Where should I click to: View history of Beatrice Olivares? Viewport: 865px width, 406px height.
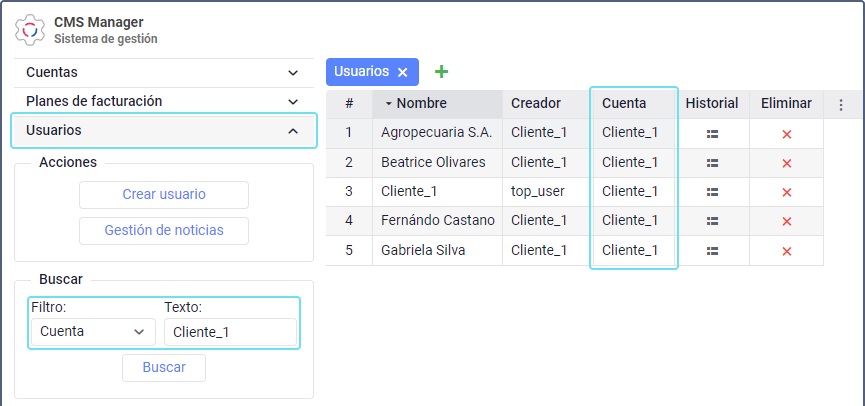click(712, 163)
